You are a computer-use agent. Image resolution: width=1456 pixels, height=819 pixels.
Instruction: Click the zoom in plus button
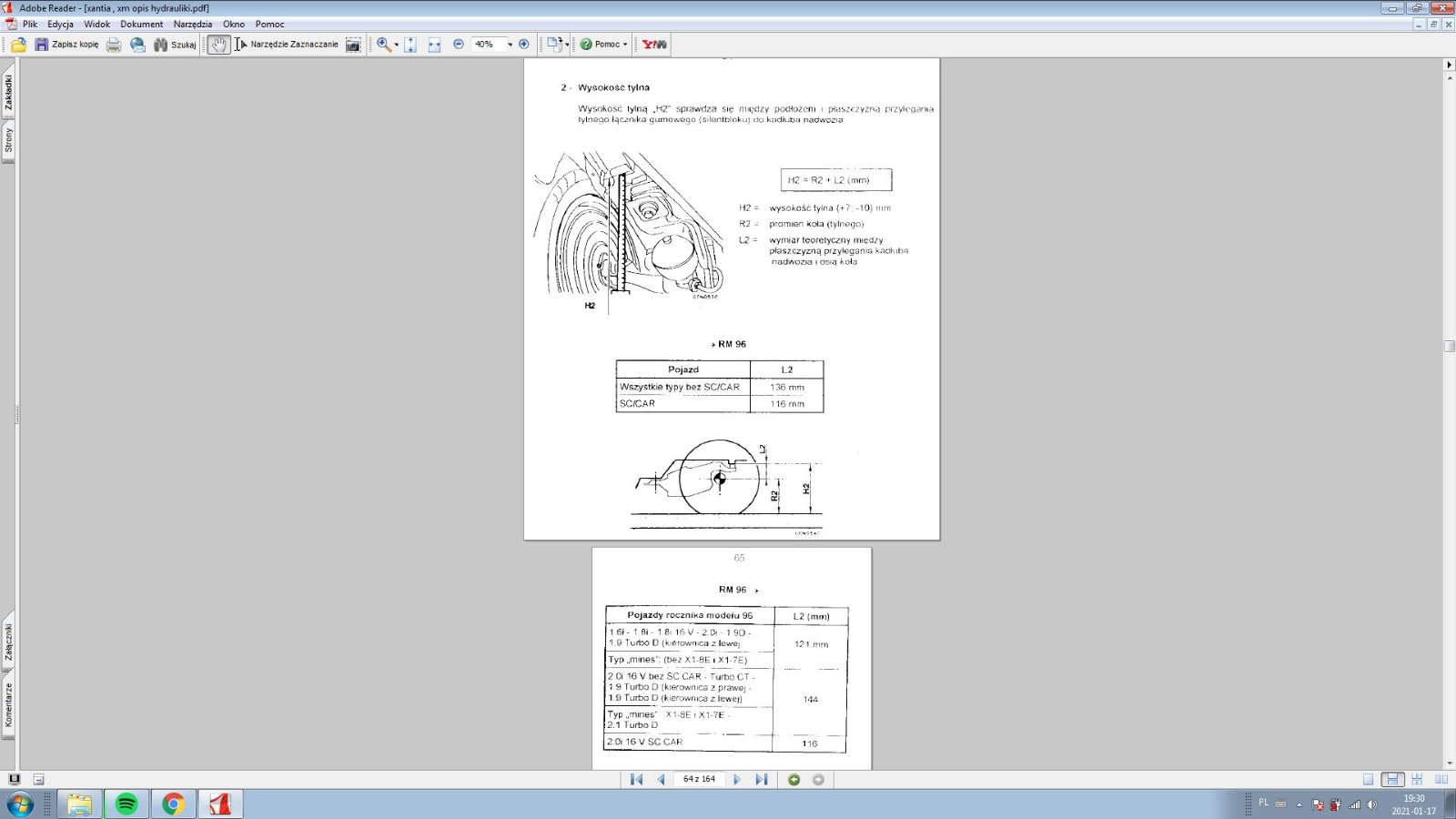pos(523,44)
